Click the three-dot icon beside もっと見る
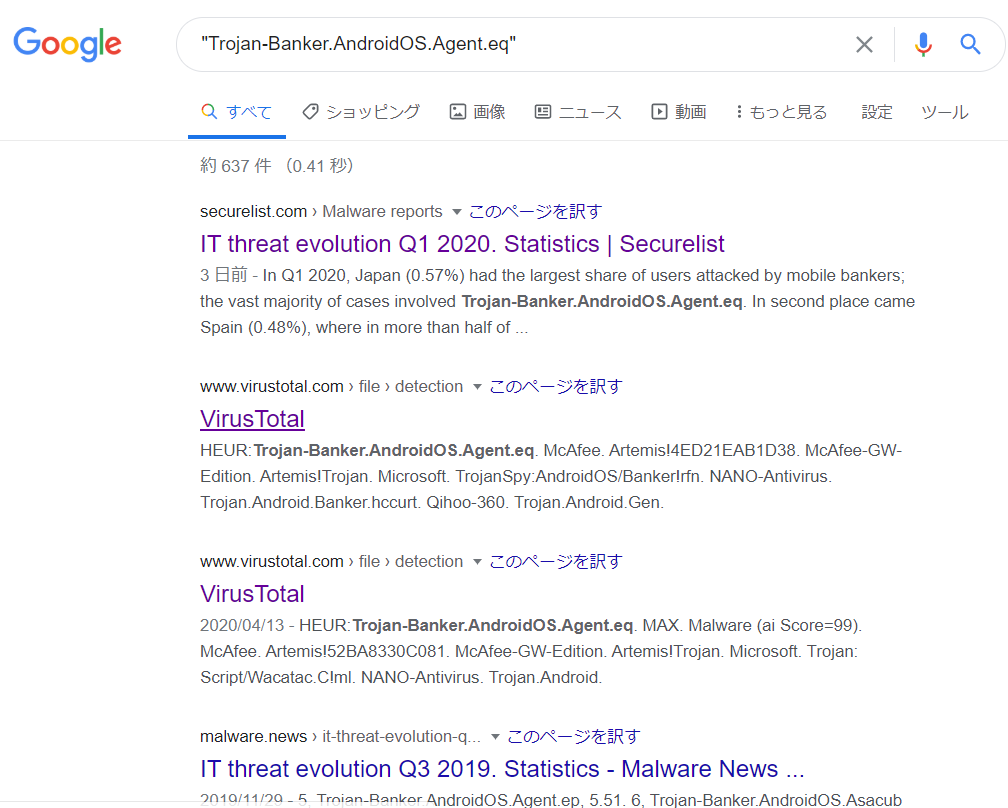Image resolution: width=1008 pixels, height=808 pixels. (x=739, y=112)
